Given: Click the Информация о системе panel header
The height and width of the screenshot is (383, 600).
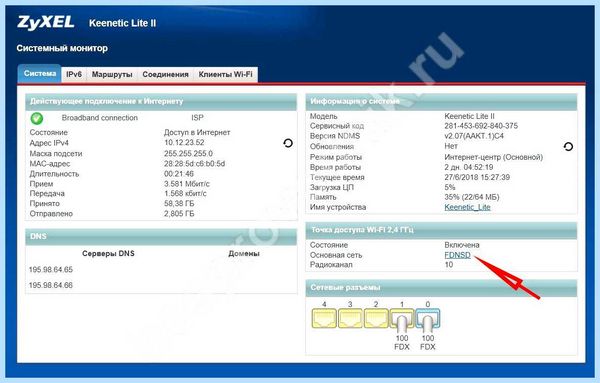Looking at the screenshot, I should [x=441, y=101].
